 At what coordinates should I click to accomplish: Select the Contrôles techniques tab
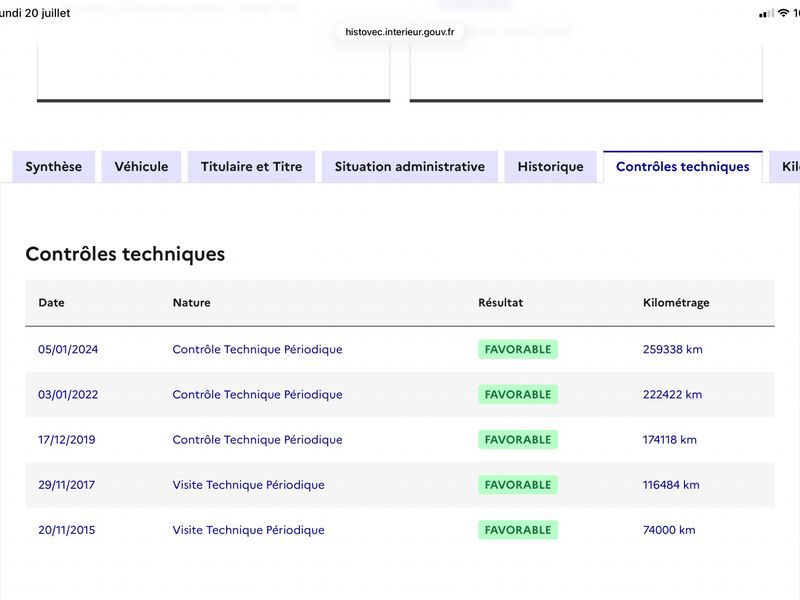coord(683,167)
